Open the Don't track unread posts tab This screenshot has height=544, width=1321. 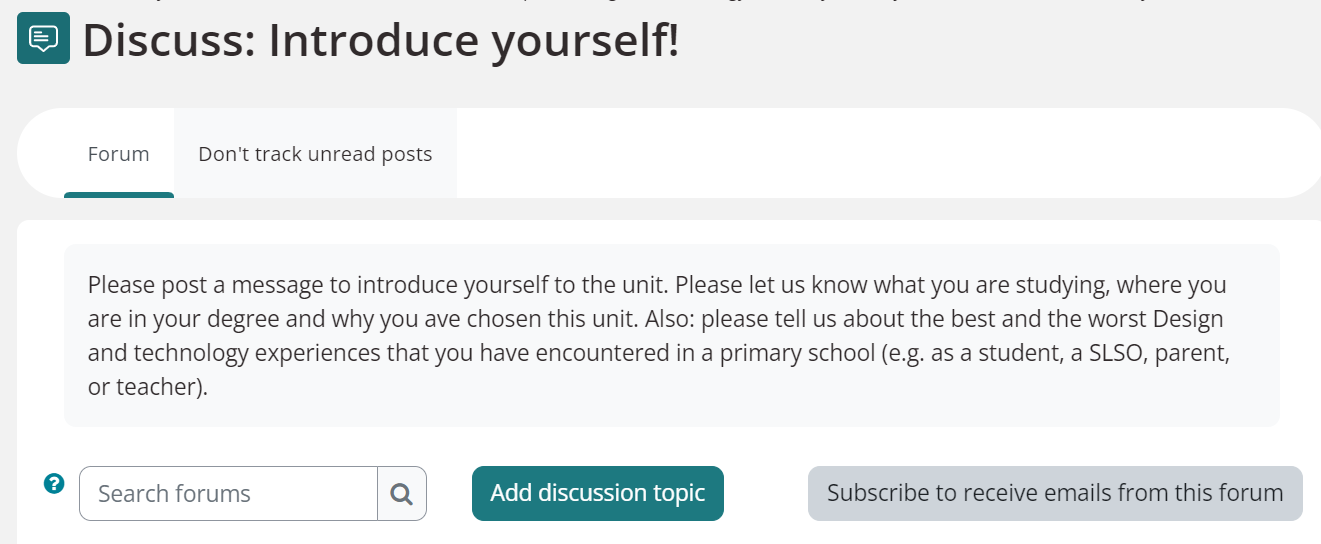[315, 154]
